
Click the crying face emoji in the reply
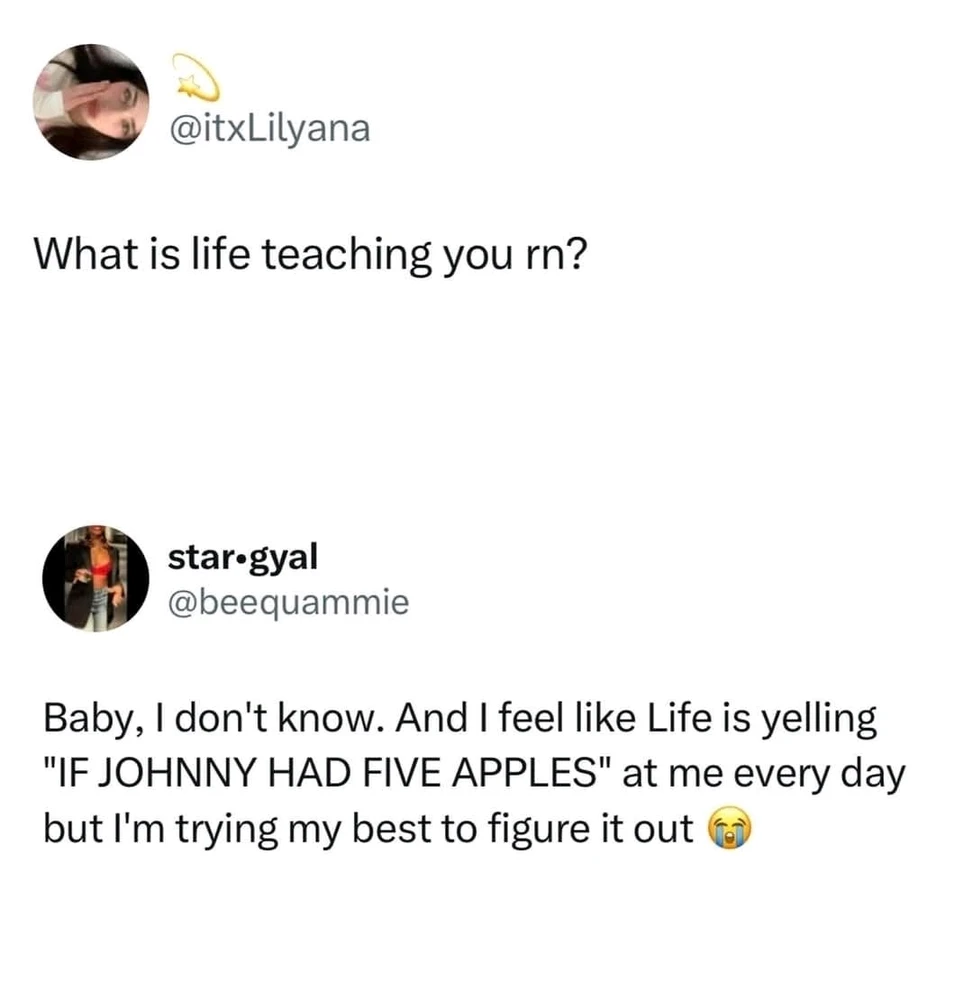coord(731,828)
